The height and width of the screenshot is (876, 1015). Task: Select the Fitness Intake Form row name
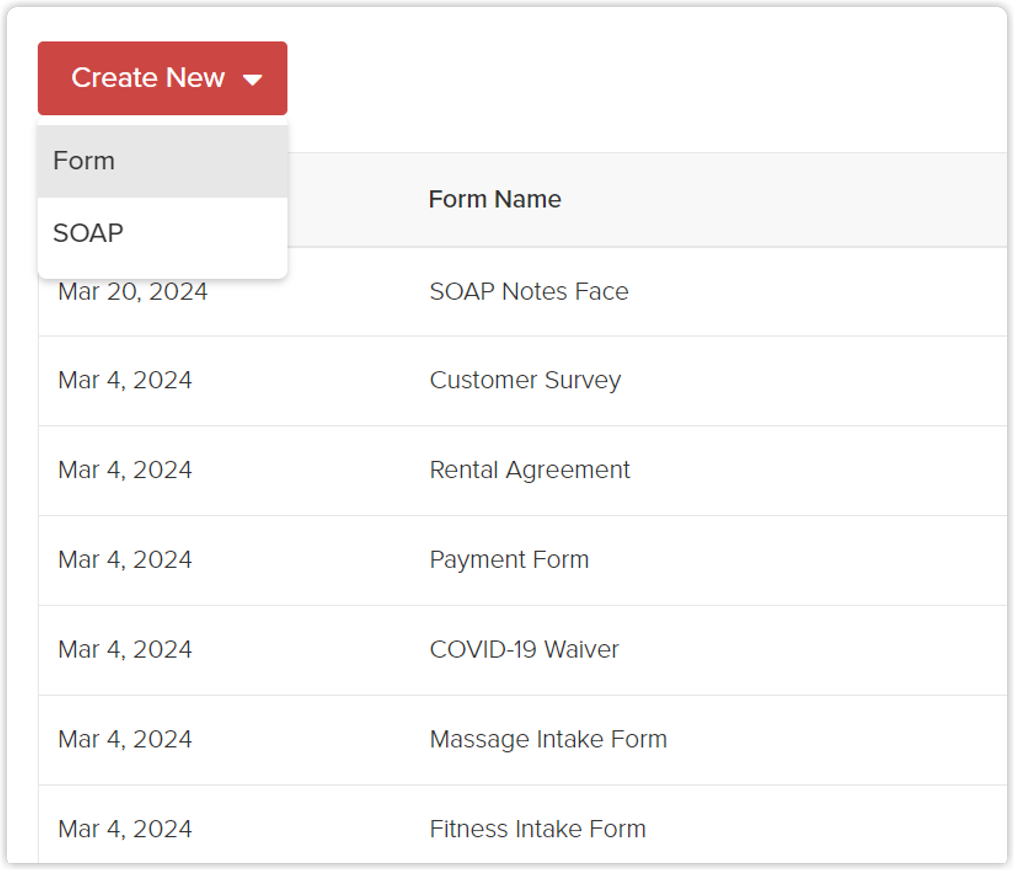(x=538, y=828)
